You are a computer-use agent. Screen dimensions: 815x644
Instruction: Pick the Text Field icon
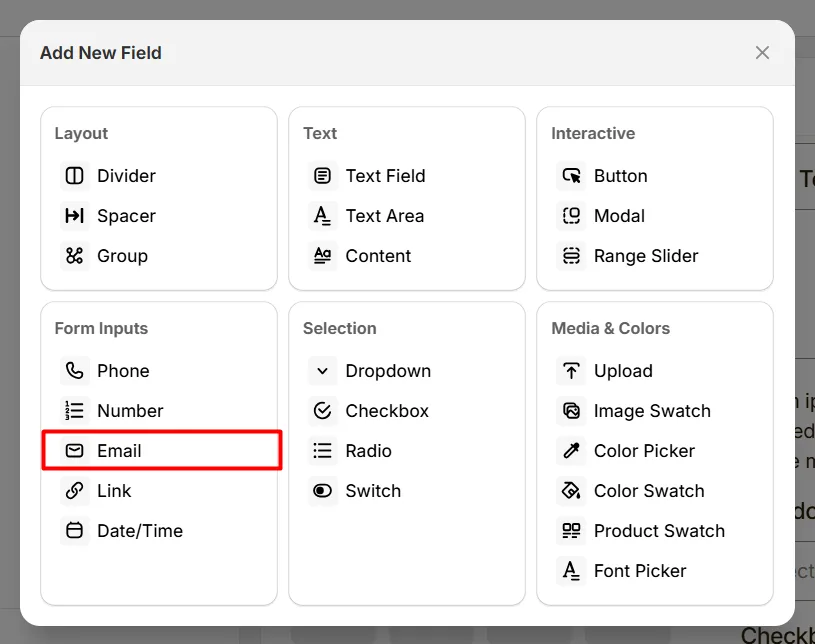[x=322, y=176]
